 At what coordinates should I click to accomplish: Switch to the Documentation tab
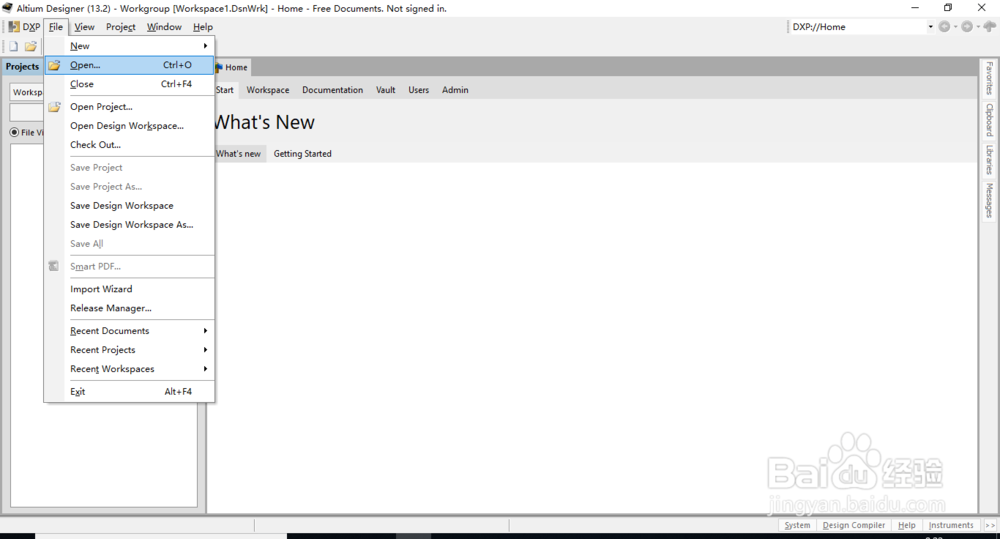[x=332, y=90]
